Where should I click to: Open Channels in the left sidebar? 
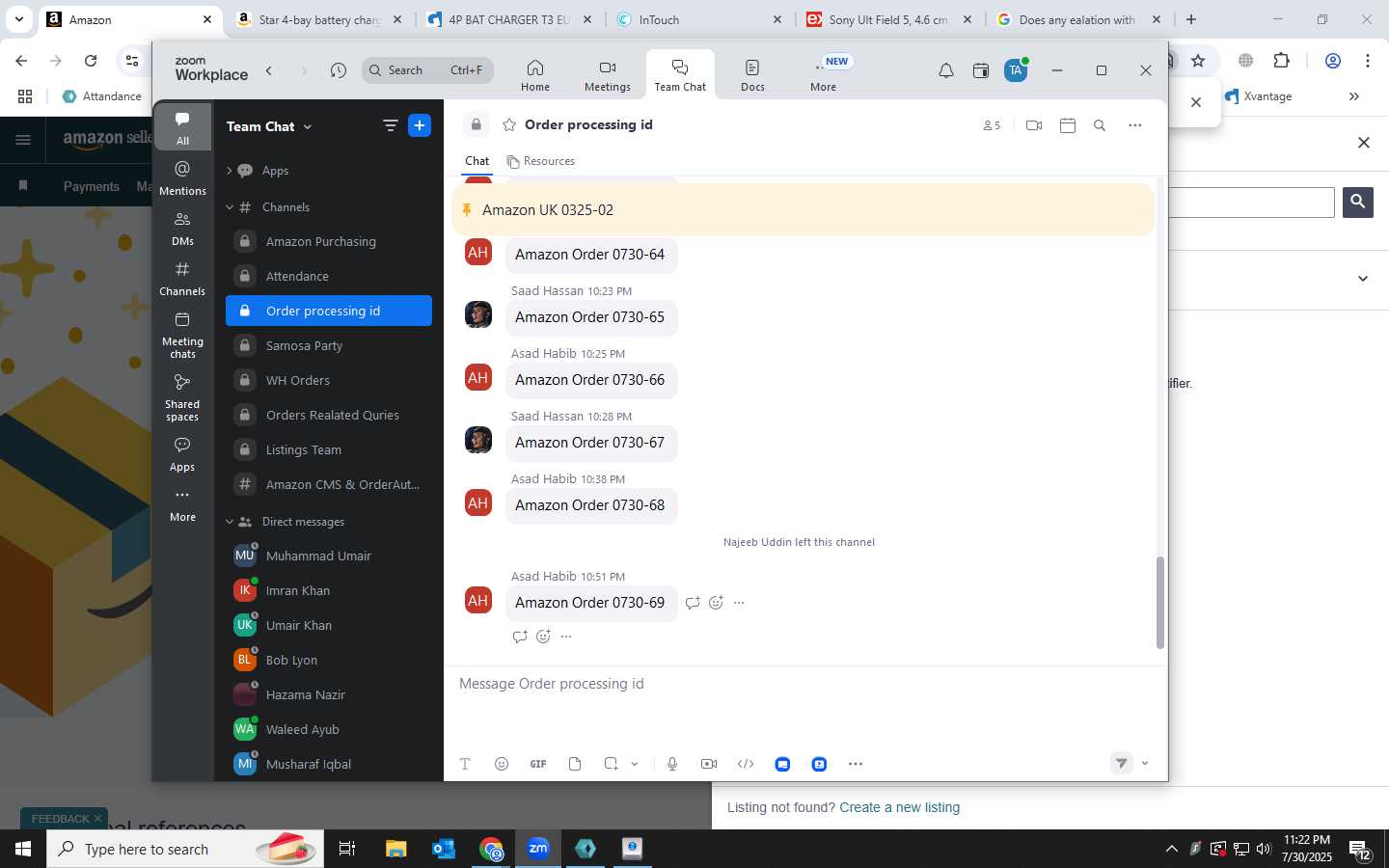coord(182,279)
